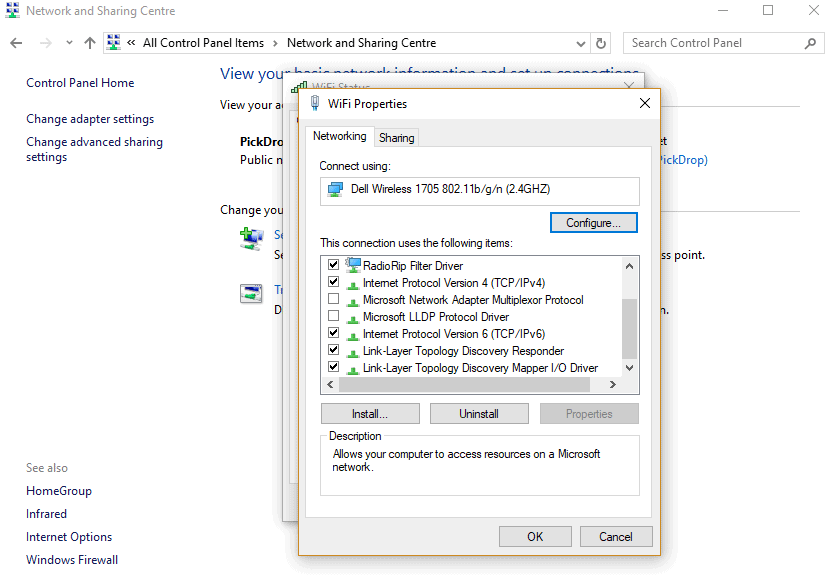The image size is (835, 587).
Task: Click the Control Panel icon in address bar
Action: [x=113, y=43]
